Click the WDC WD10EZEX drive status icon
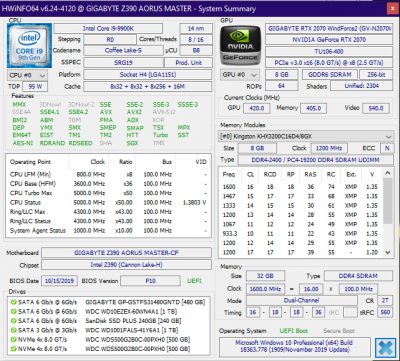 click(13, 312)
